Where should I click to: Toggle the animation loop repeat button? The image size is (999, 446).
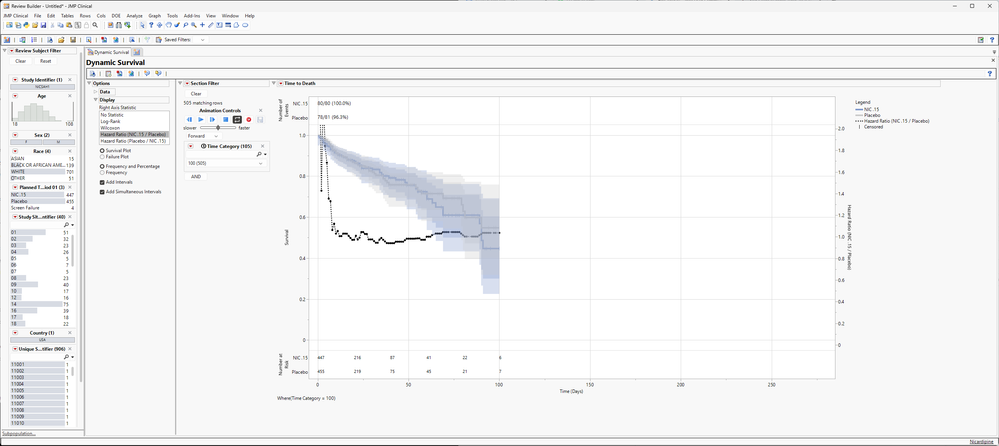(237, 119)
